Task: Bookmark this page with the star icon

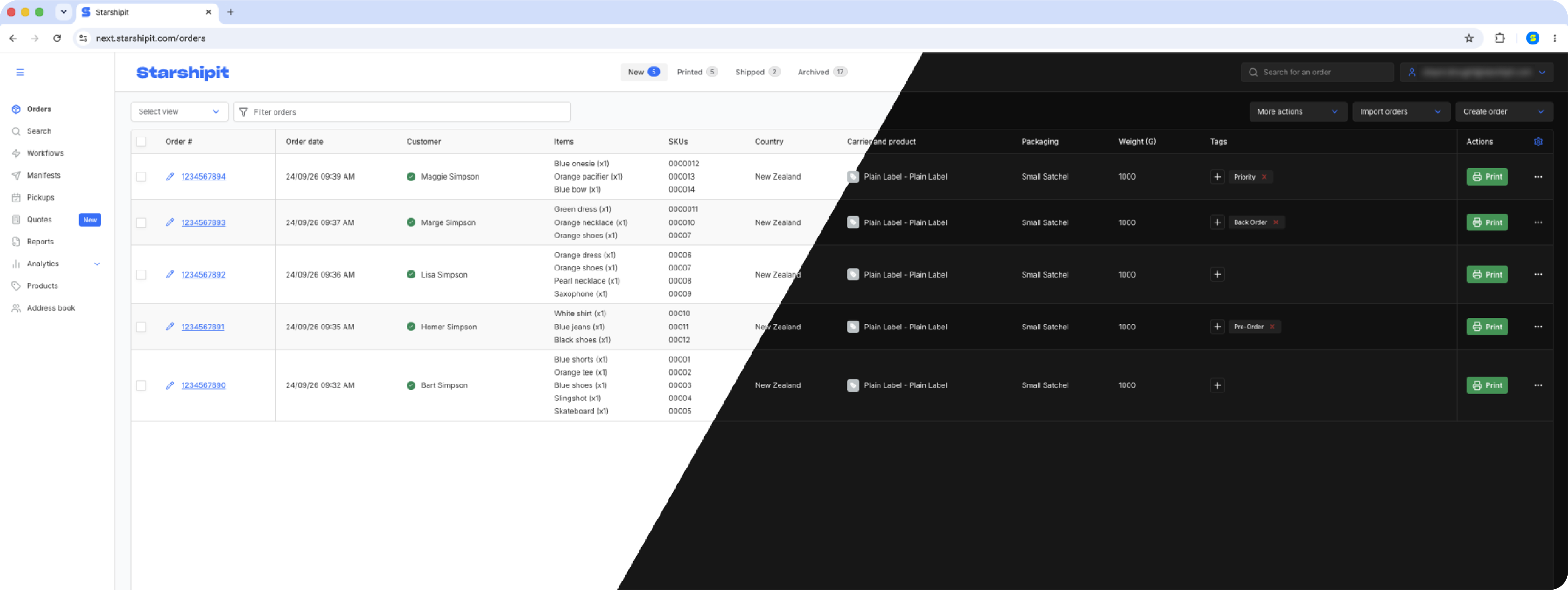Action: click(1469, 38)
